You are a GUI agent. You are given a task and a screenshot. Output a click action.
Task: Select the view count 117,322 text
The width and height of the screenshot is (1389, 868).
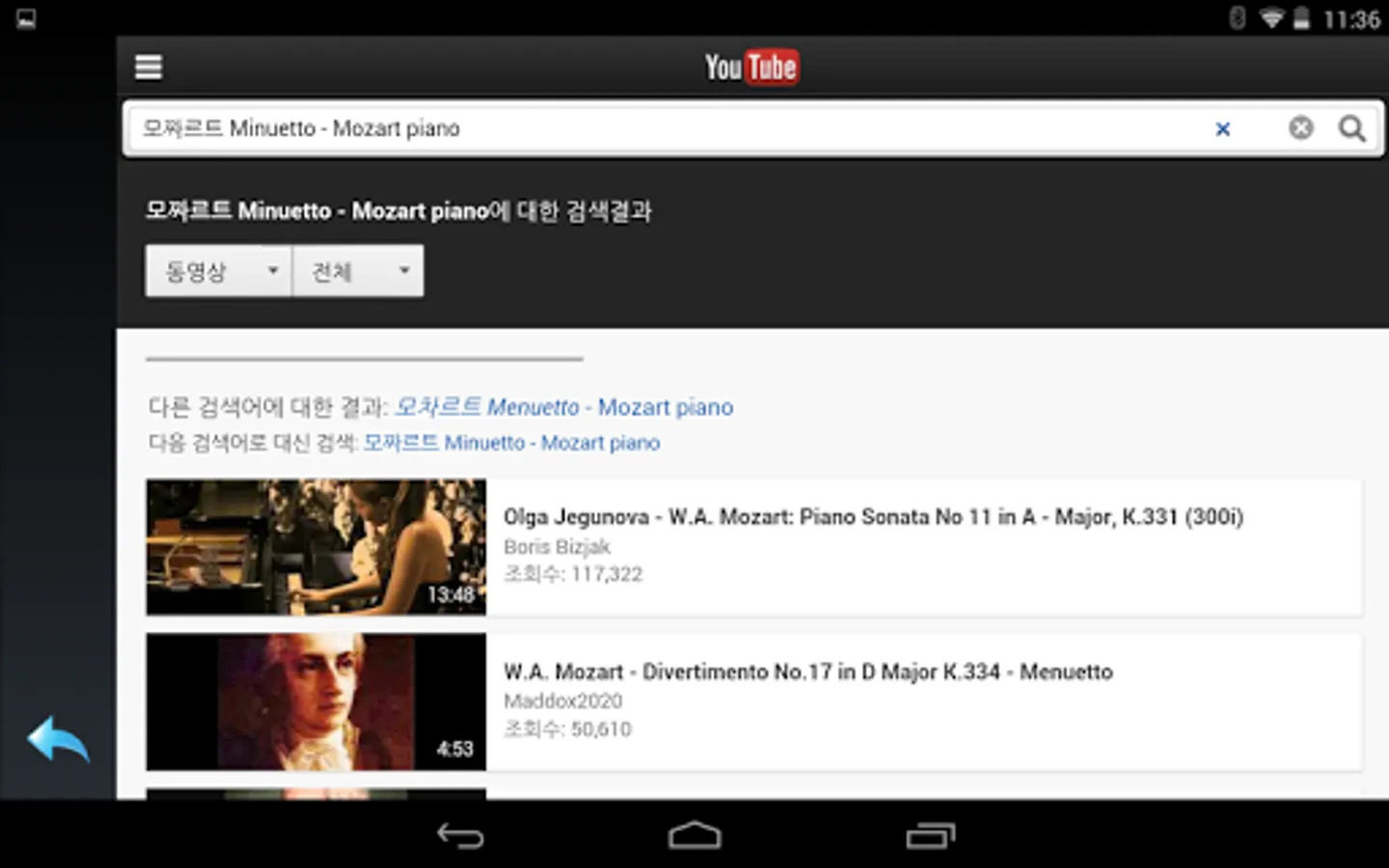tap(573, 575)
